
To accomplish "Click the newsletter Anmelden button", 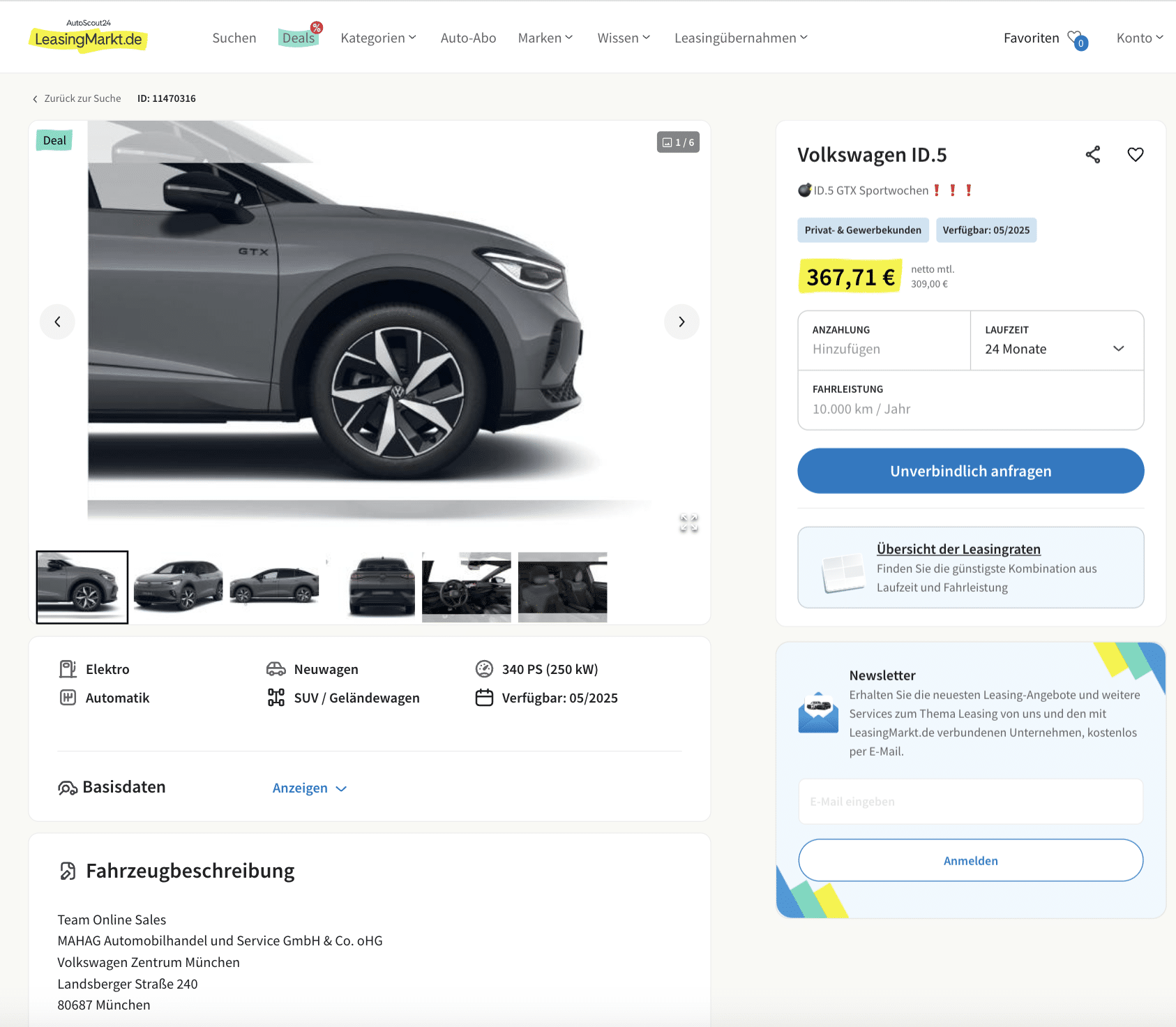I will tap(970, 860).
